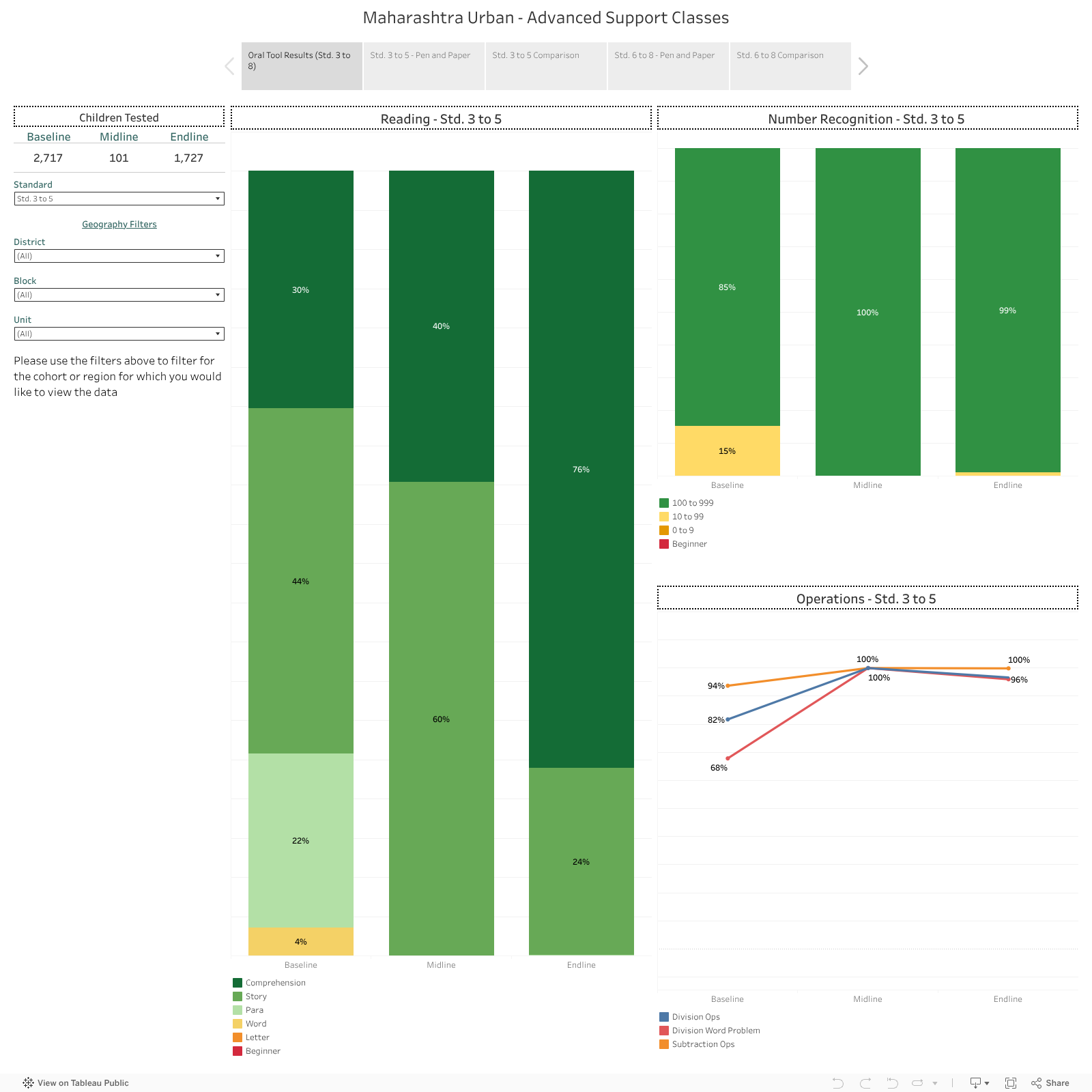The image size is (1092, 1092).
Task: Enter full screen mode
Action: tap(1011, 1083)
